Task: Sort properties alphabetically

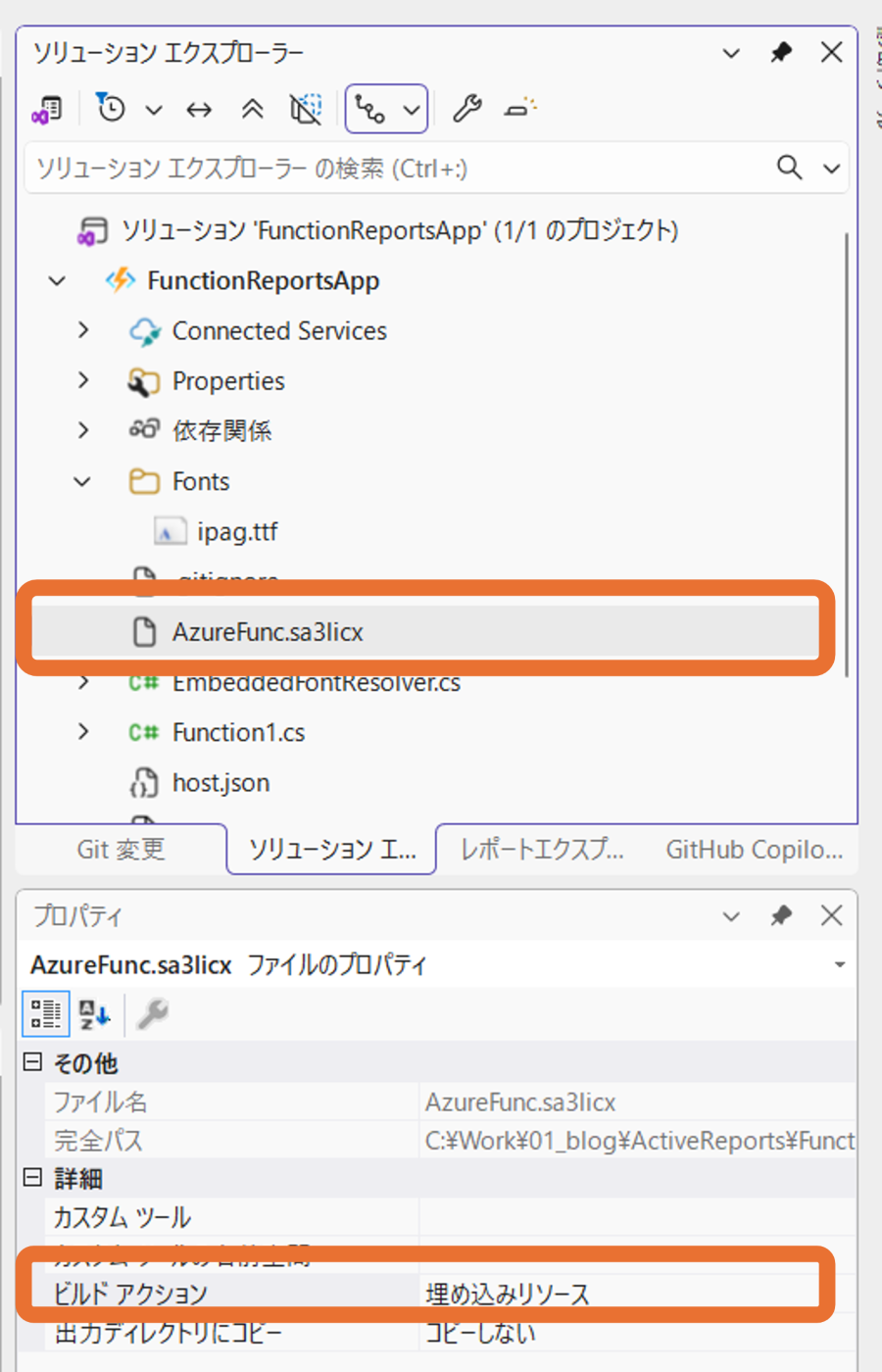Action: point(95,1013)
